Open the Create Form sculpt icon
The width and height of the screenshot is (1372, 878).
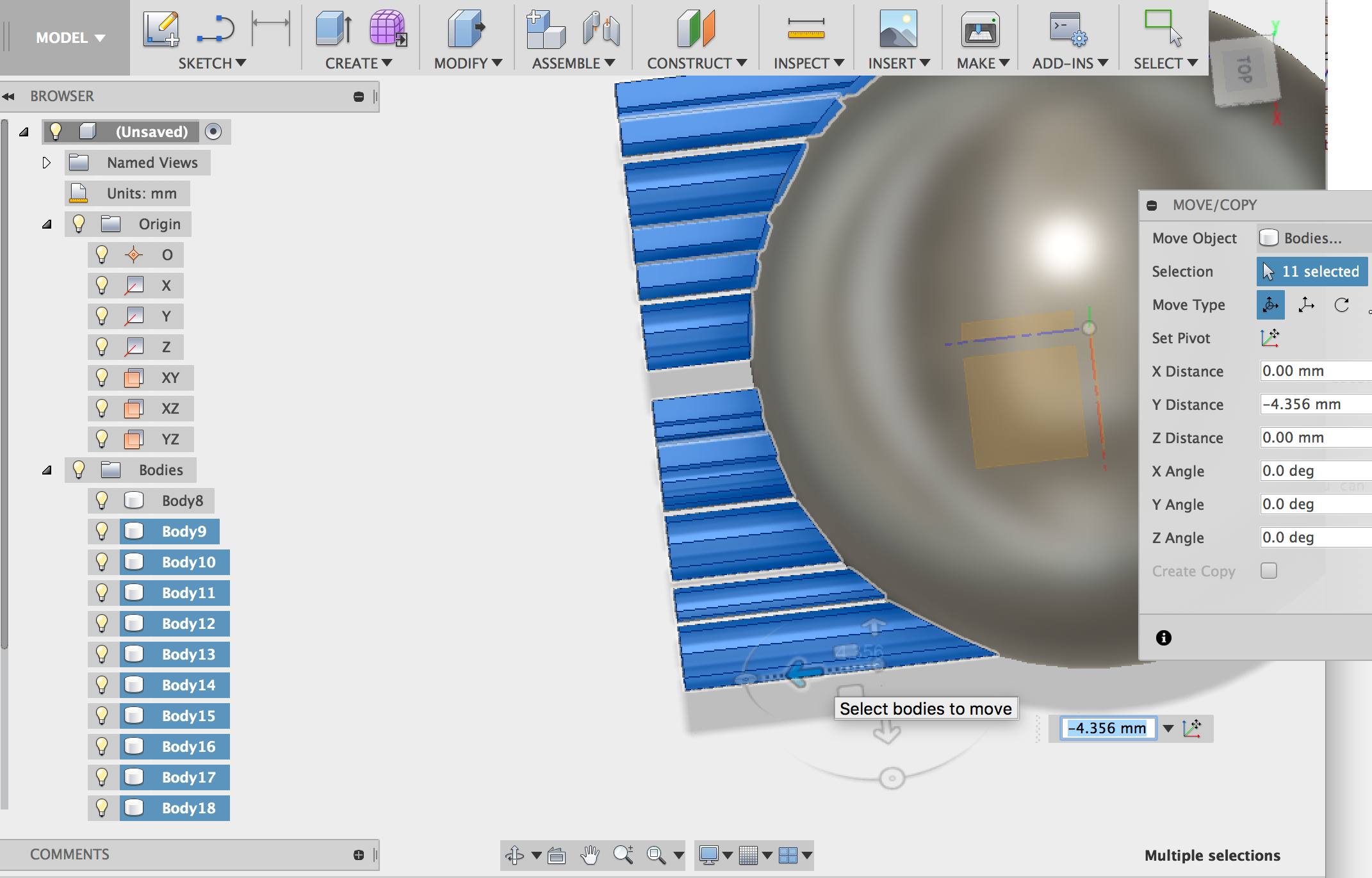click(388, 28)
